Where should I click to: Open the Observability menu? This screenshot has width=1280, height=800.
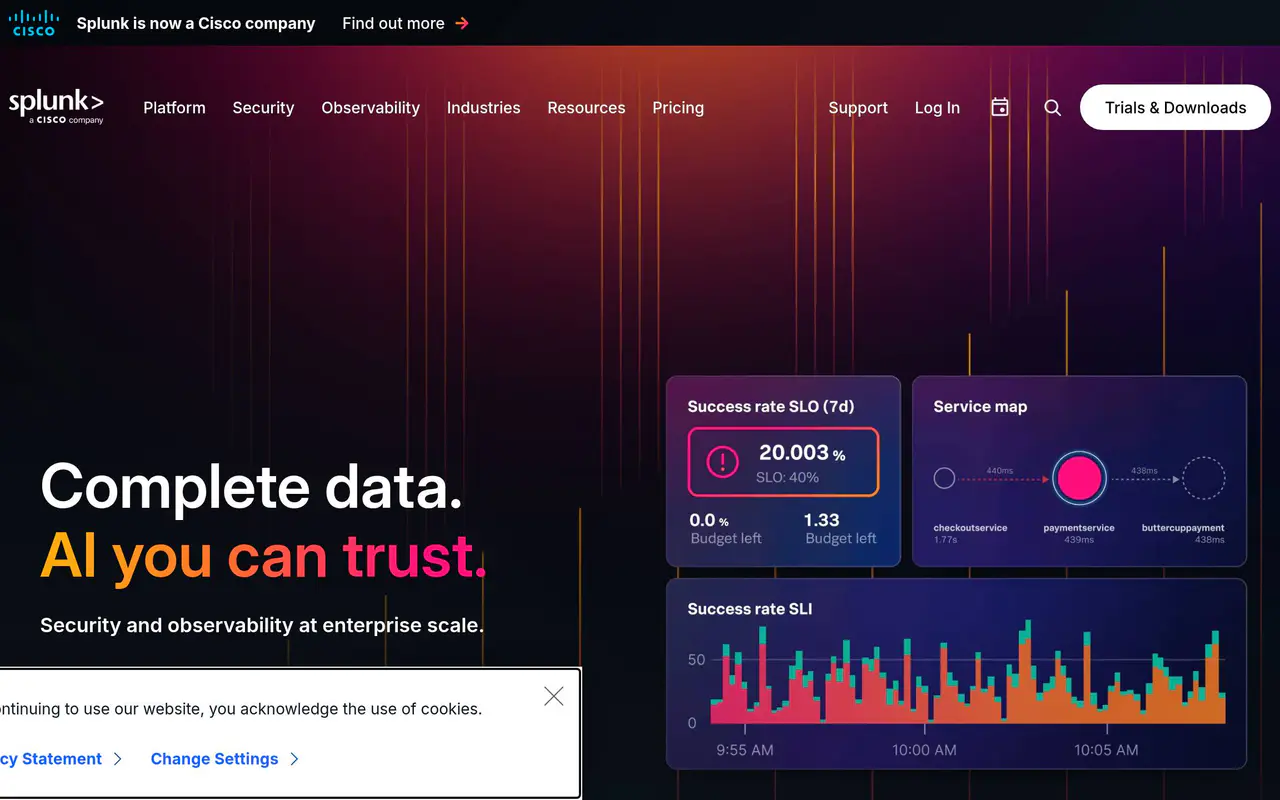tap(370, 108)
